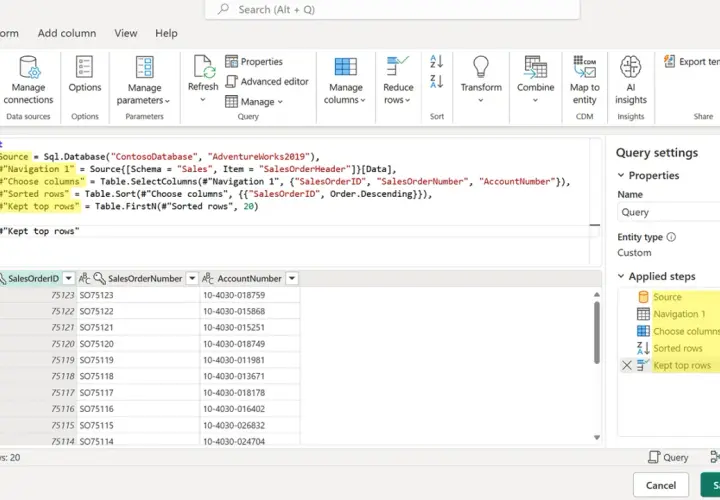Click cell 10-4030-018759
720x500 pixels.
[x=250, y=295]
